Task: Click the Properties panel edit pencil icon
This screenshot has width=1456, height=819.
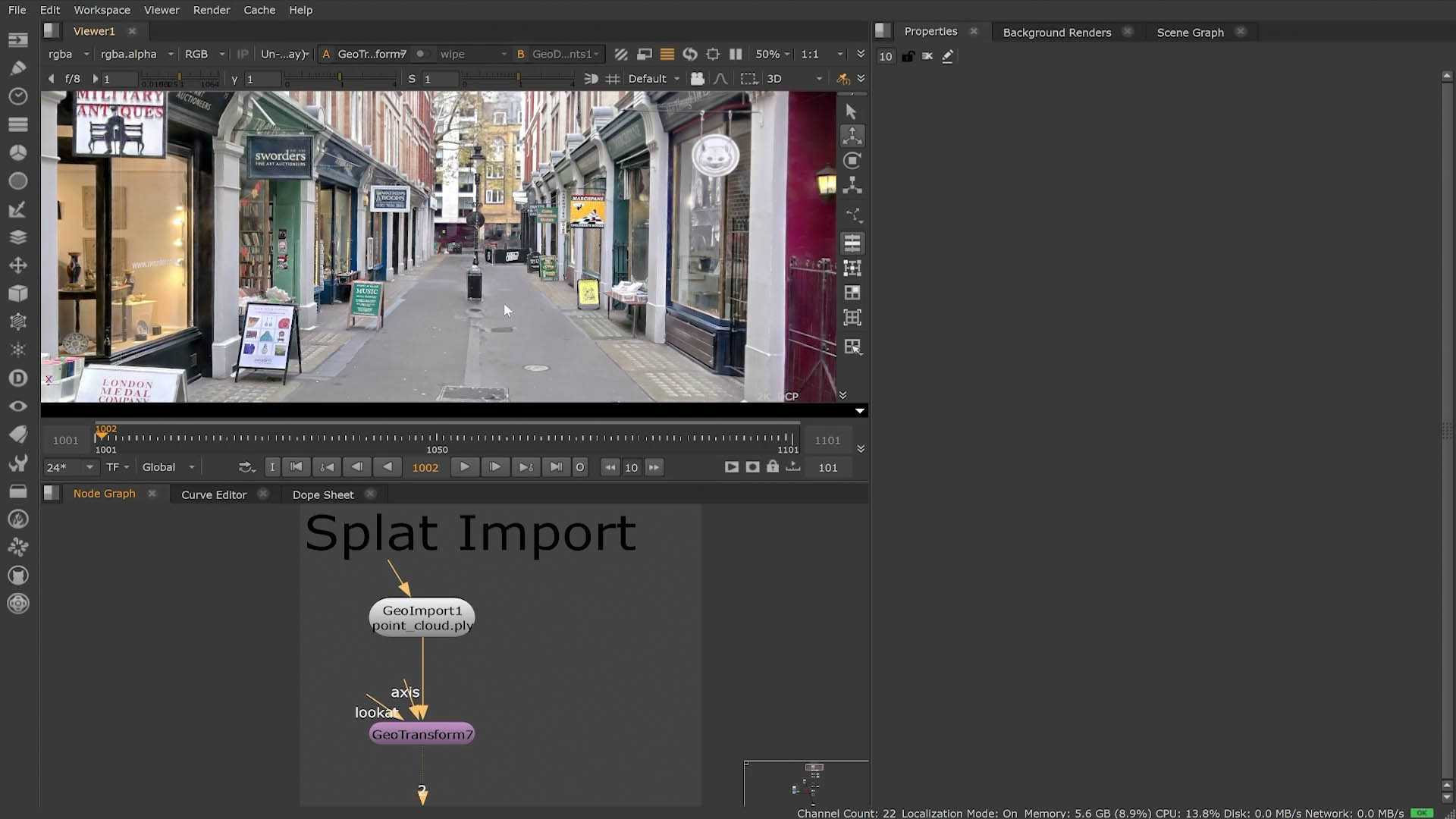Action: pos(948,56)
